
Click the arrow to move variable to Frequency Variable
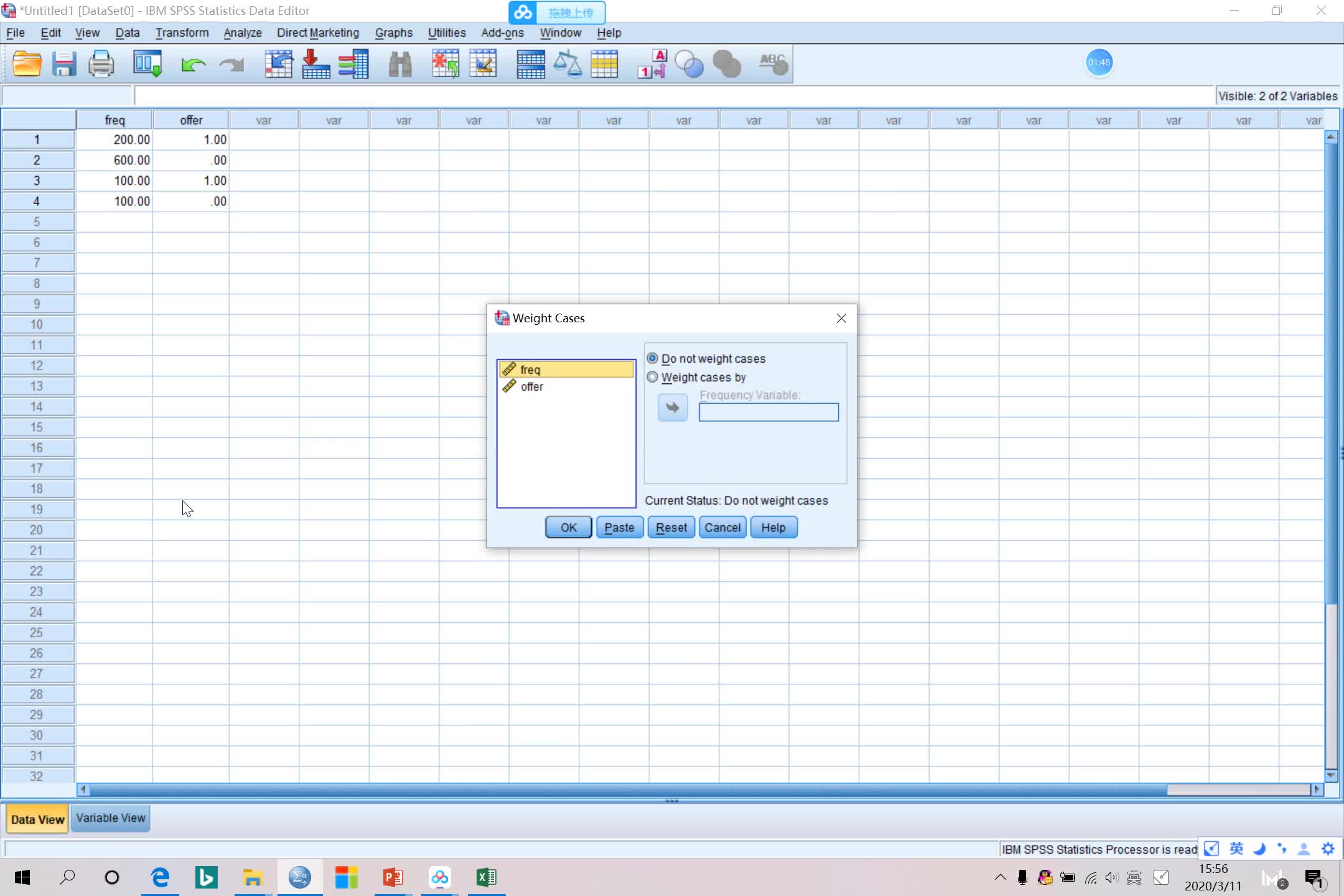pos(673,408)
